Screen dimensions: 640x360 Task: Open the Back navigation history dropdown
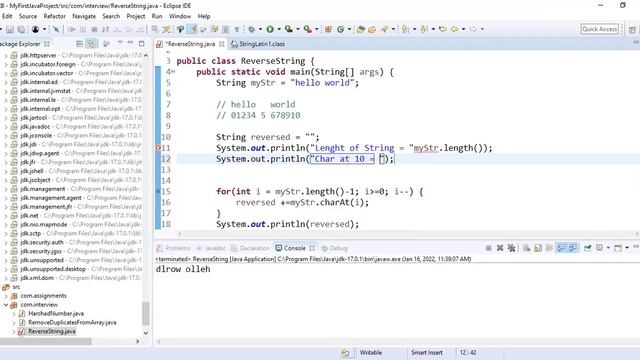coord(463,29)
